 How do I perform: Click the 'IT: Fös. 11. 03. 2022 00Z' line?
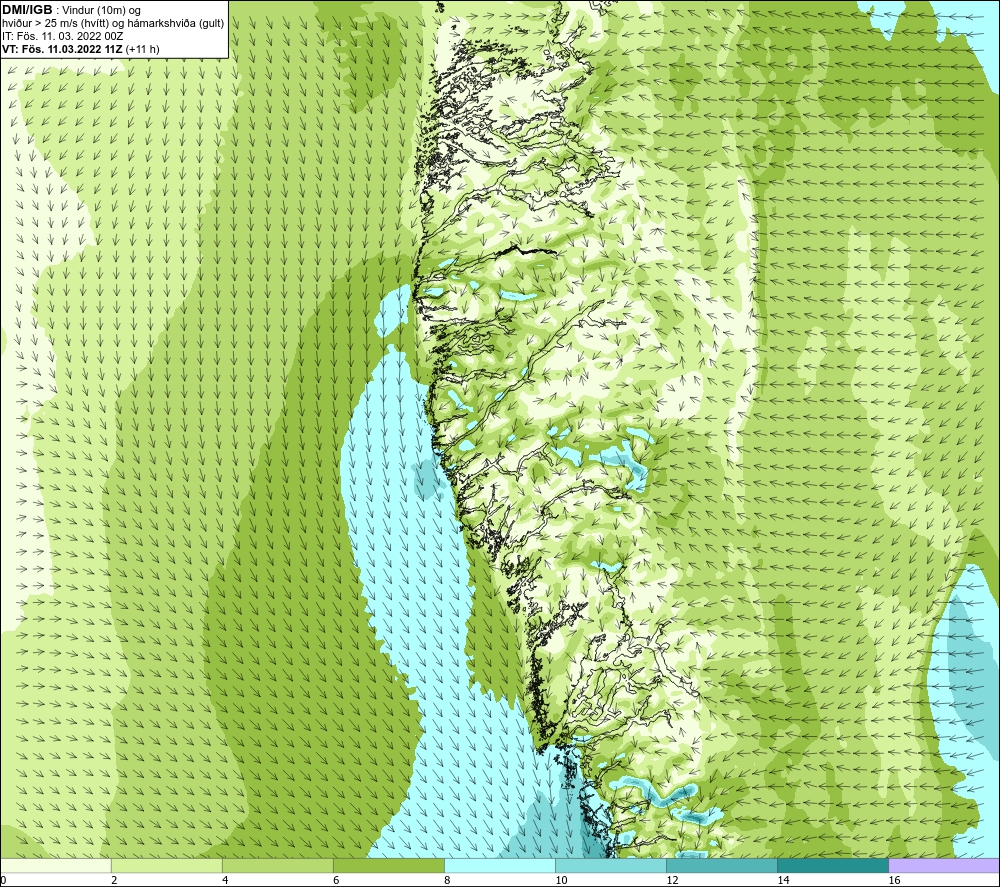coord(62,36)
